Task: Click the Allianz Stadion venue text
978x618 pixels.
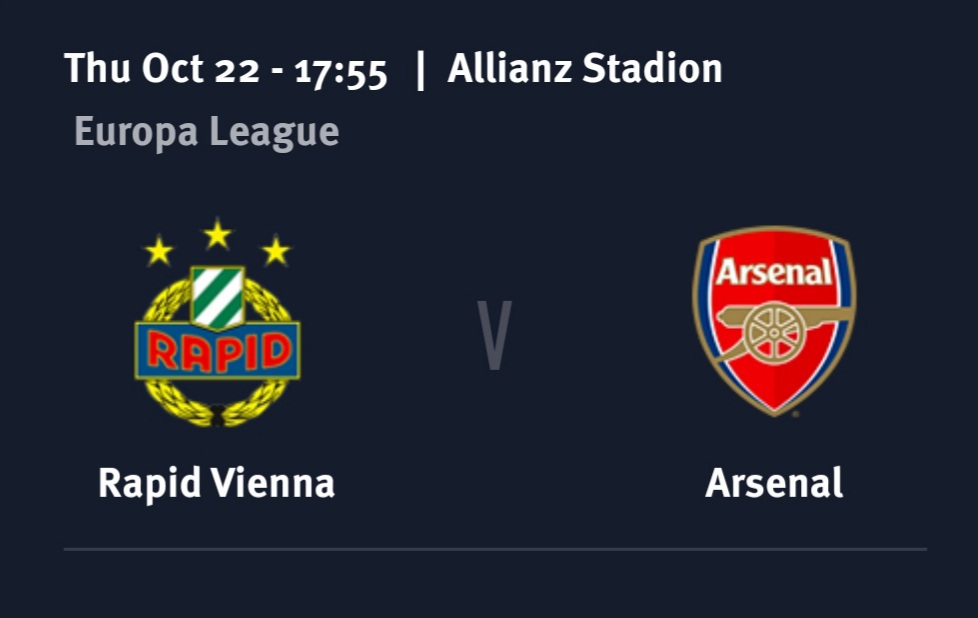Action: click(x=584, y=69)
